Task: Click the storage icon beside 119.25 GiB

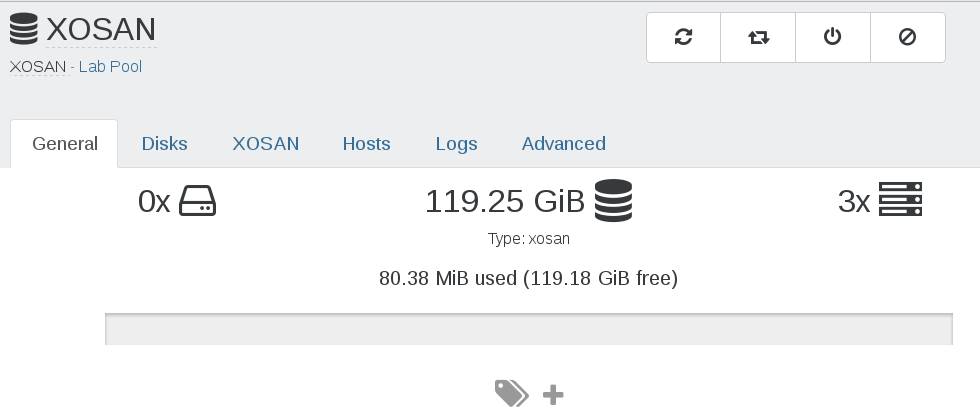Action: pos(613,200)
